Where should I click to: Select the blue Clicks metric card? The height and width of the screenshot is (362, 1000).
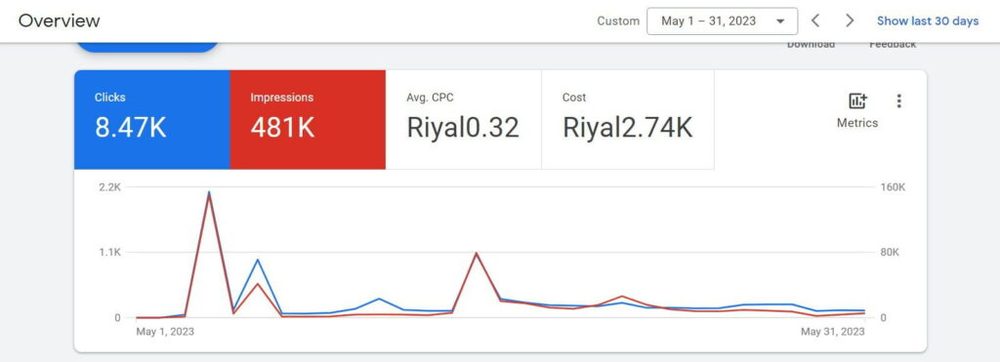click(x=152, y=120)
